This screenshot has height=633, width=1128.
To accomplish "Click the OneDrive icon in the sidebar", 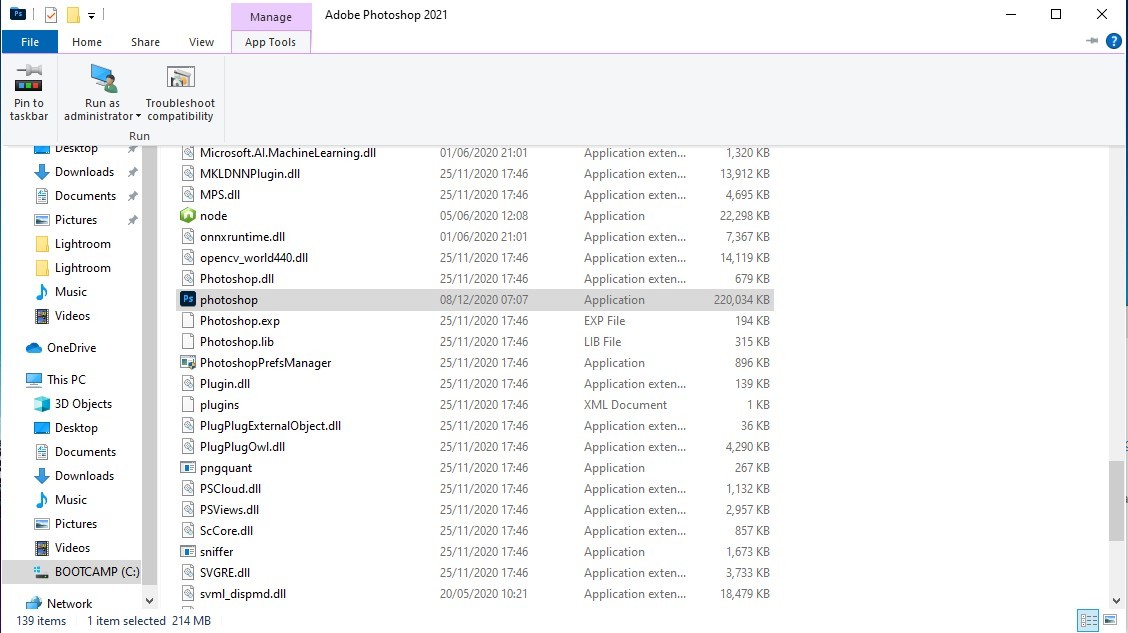I will click(32, 347).
